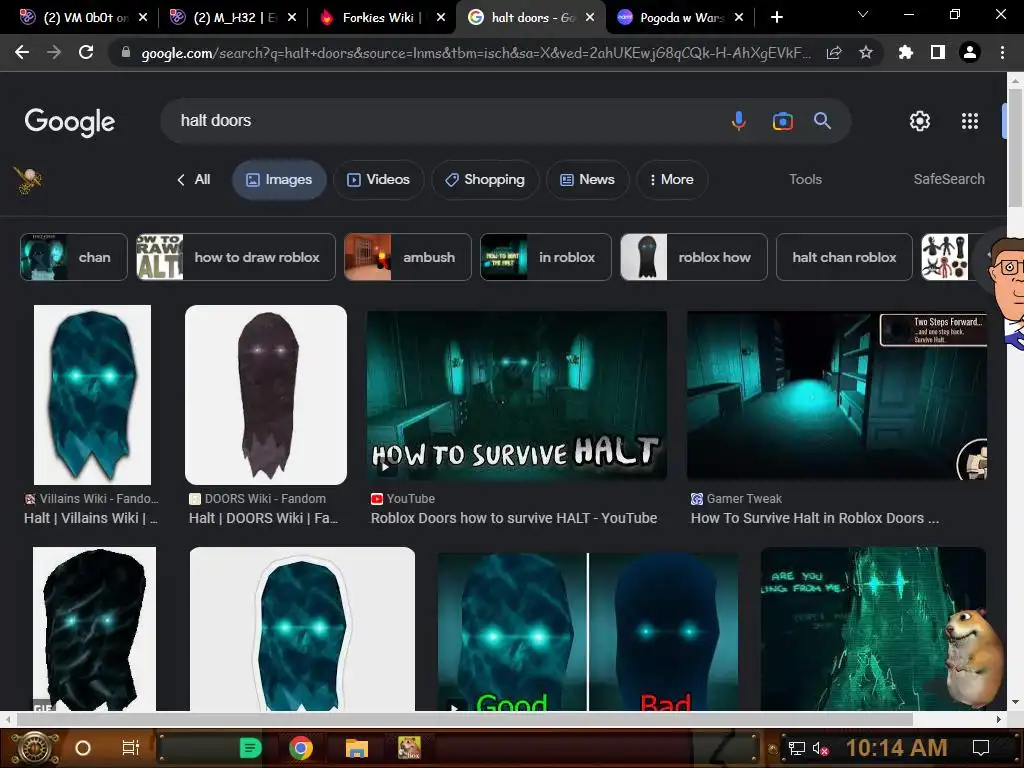The width and height of the screenshot is (1024, 768).
Task: Search by image with Google Lens camera icon
Action: click(x=782, y=121)
